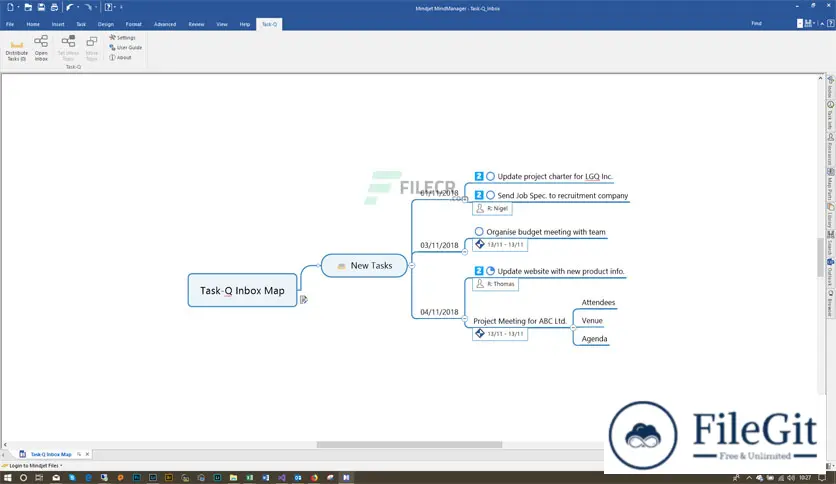The image size is (836, 484).
Task: Select the Task-Q Inbox Map central topic
Action: pos(242,291)
